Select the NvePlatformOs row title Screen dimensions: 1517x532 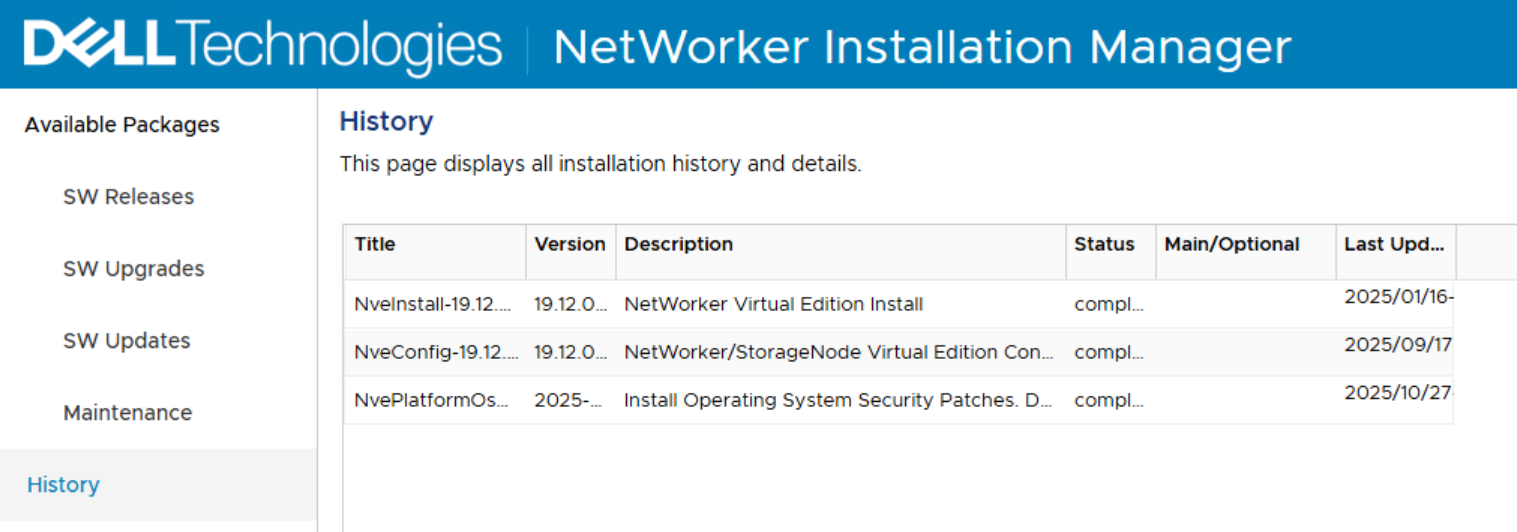[432, 400]
